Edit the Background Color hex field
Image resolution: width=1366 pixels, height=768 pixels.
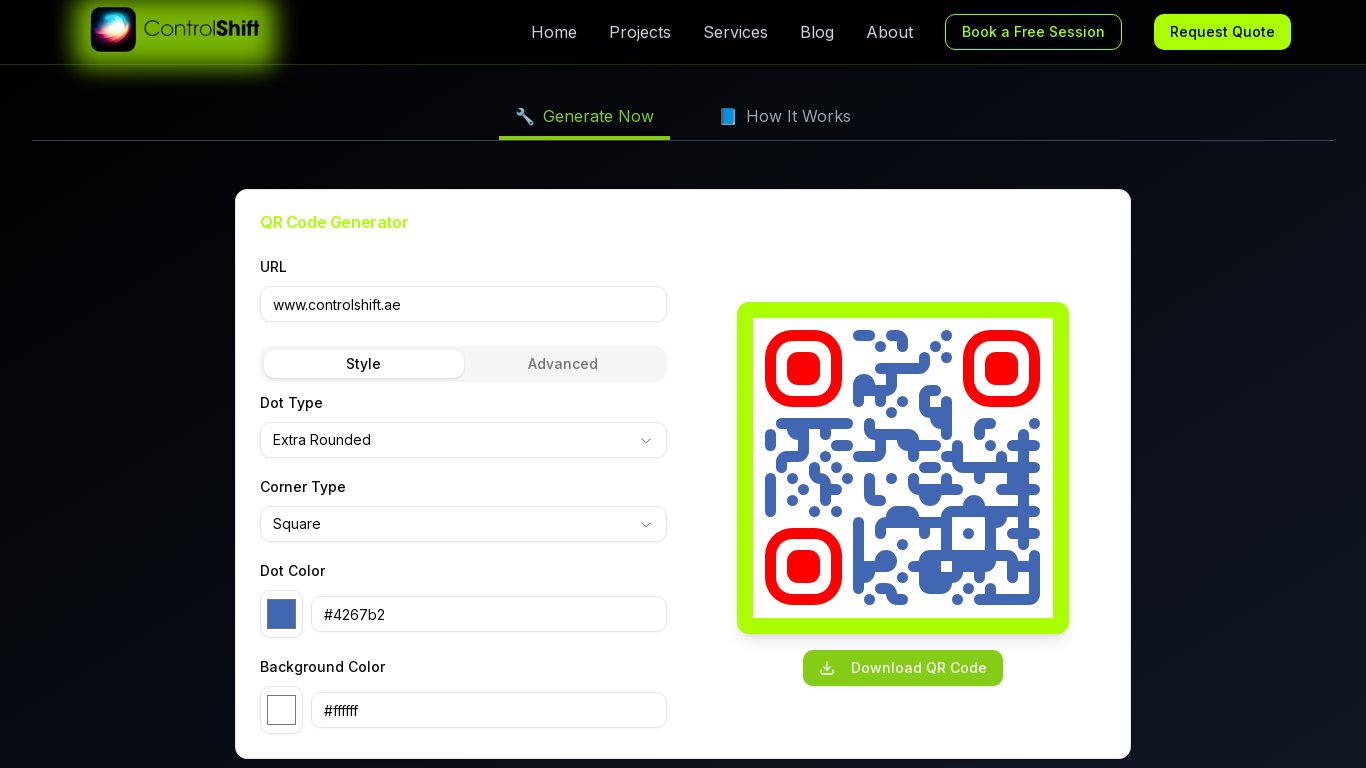[489, 710]
